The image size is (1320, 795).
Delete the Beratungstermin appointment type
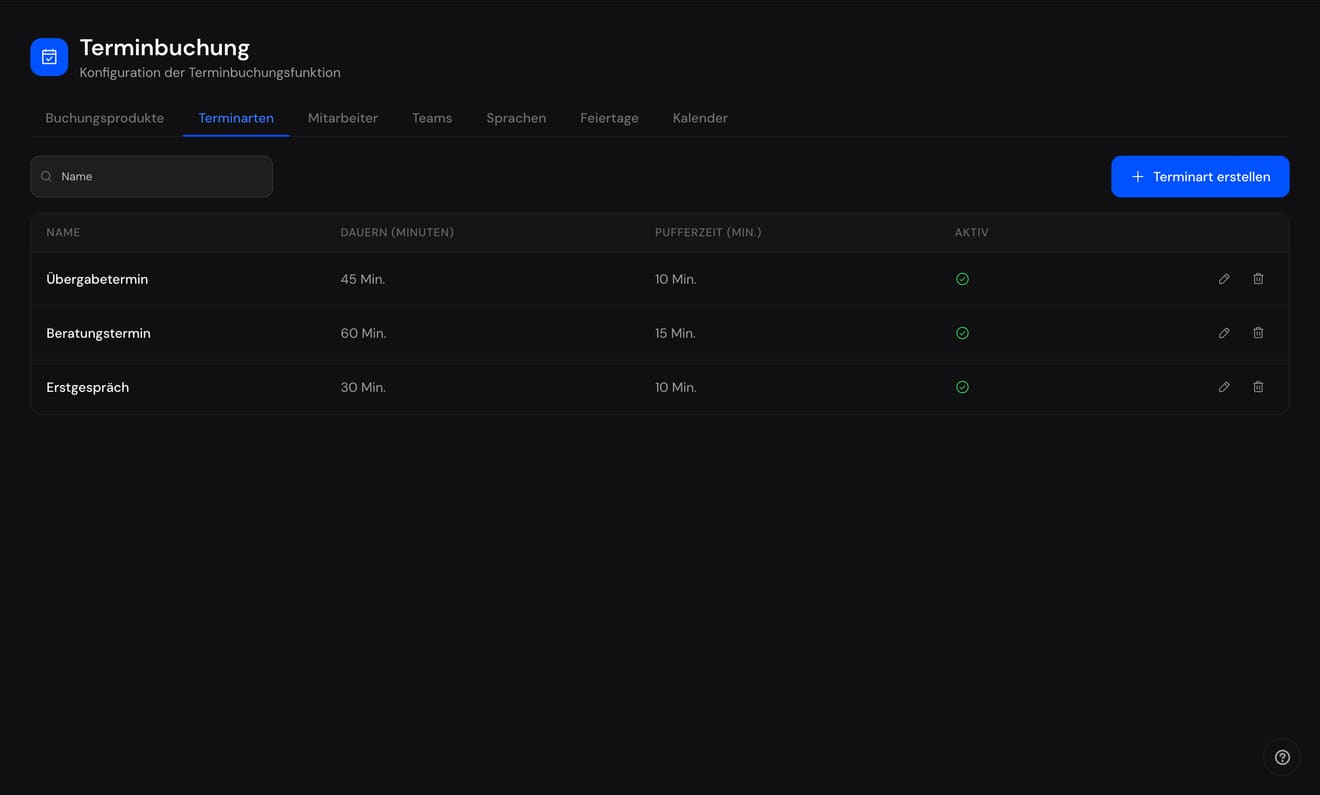[1258, 333]
